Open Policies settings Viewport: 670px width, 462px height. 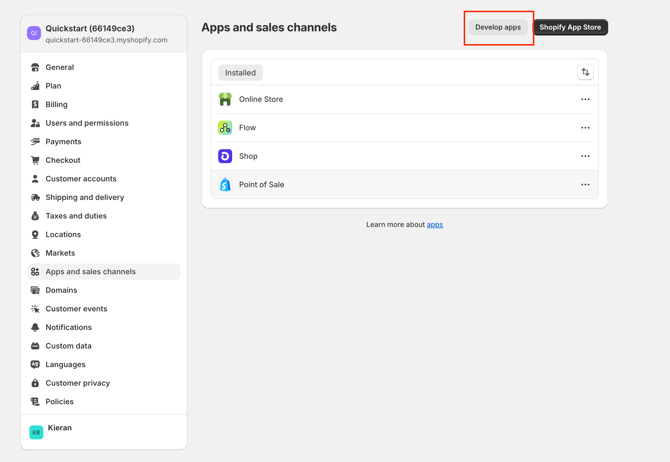click(104, 402)
